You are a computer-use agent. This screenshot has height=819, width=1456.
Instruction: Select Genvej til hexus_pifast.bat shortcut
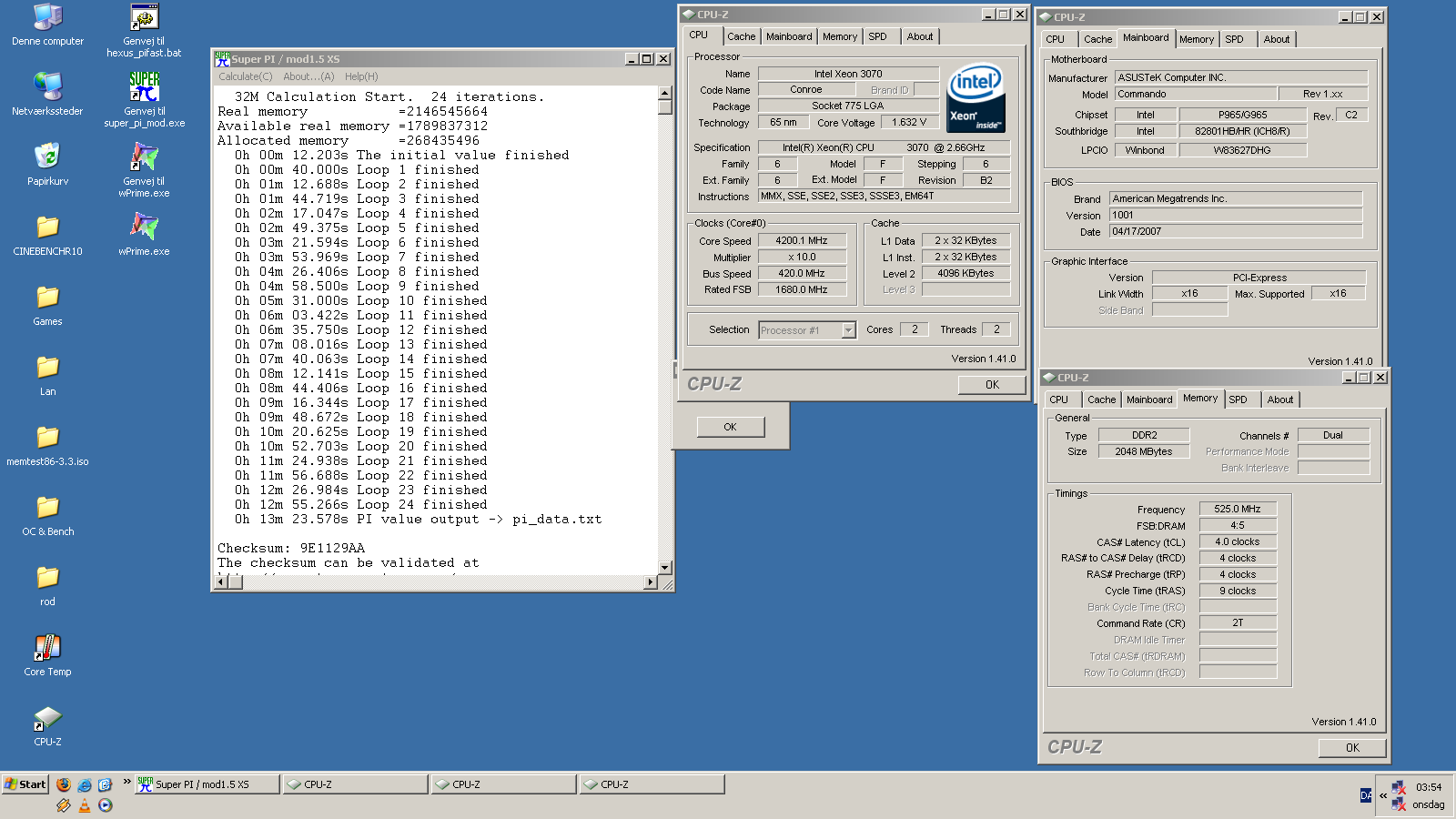pyautogui.click(x=144, y=31)
